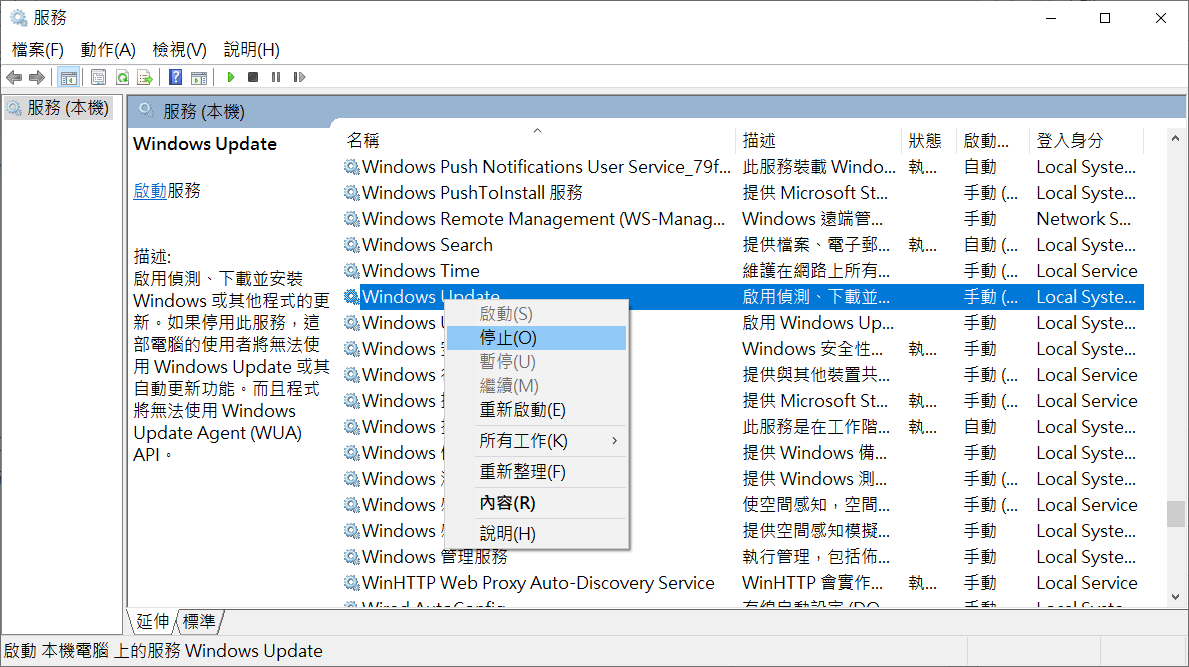This screenshot has height=667, width=1189.
Task: Expand 所有工作(K) submenu
Action: click(536, 441)
